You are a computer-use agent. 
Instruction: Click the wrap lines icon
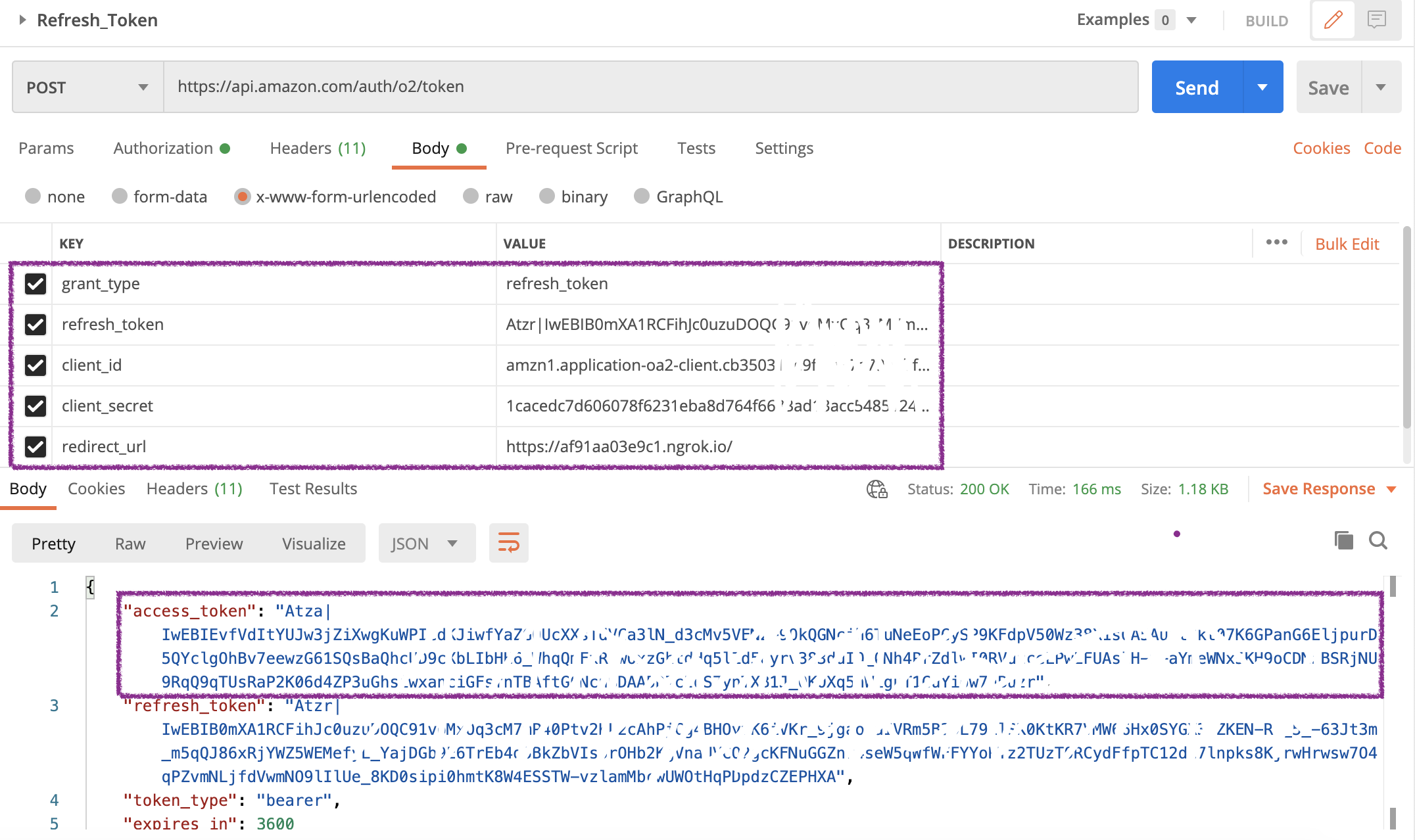click(x=508, y=543)
